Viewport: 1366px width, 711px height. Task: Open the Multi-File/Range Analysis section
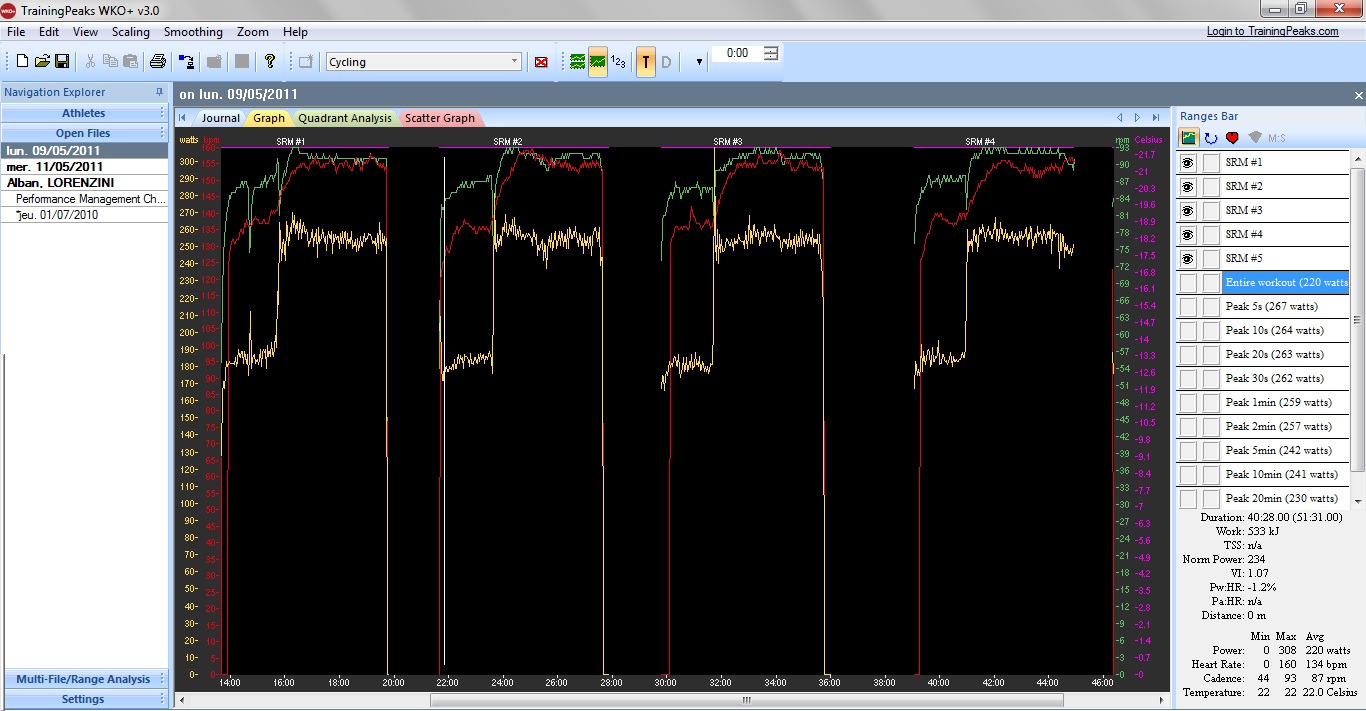tap(84, 679)
